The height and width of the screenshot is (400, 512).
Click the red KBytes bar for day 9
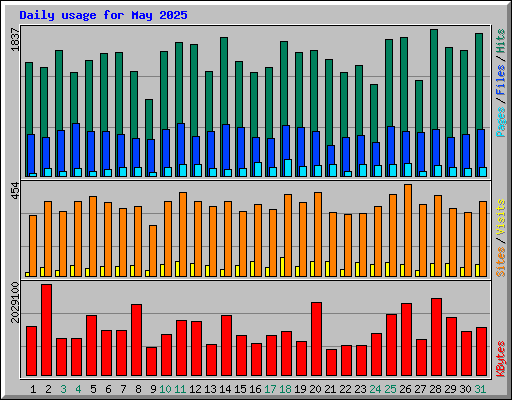(152, 362)
